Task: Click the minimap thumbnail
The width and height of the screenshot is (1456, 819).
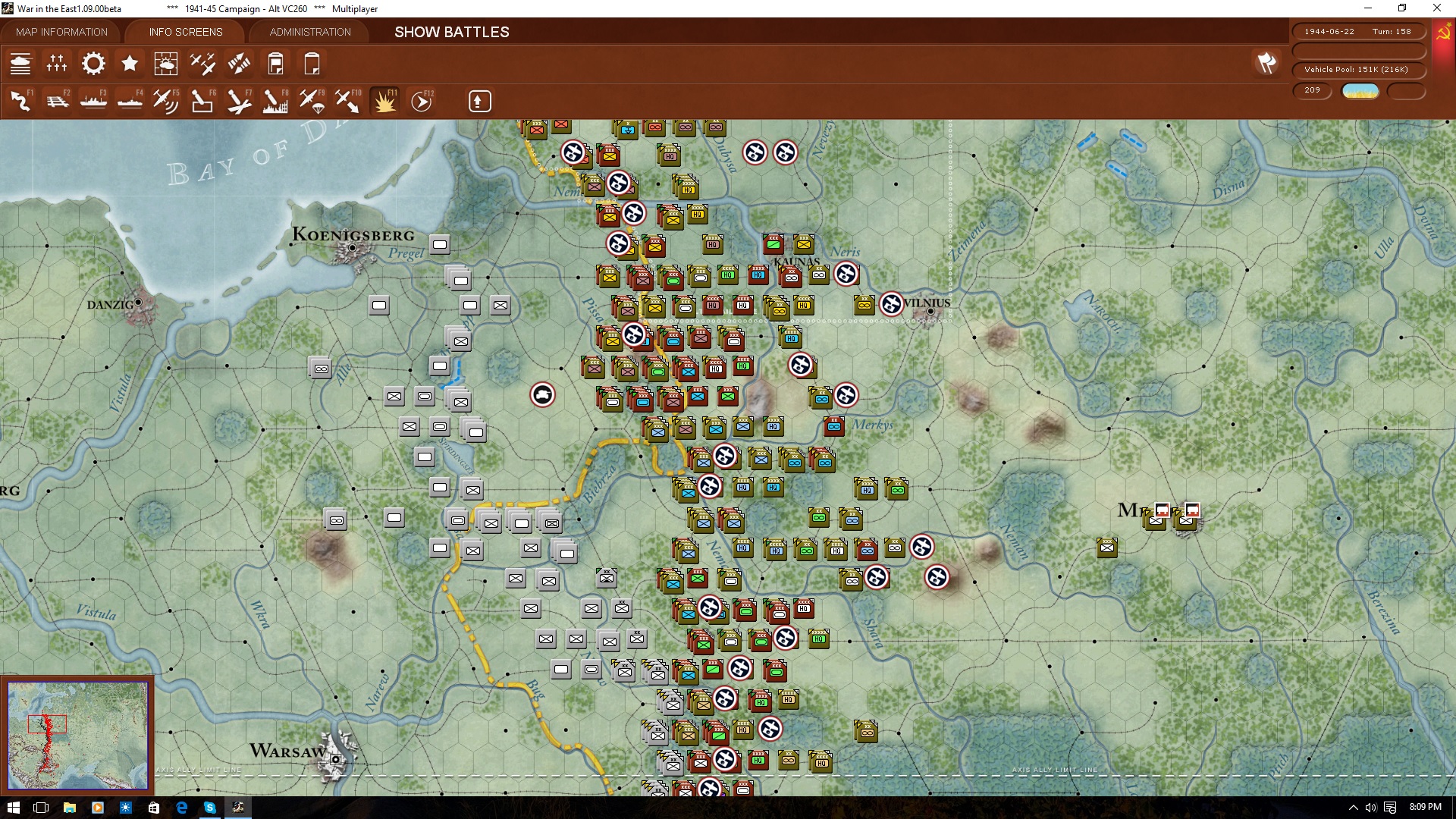Action: (x=77, y=735)
